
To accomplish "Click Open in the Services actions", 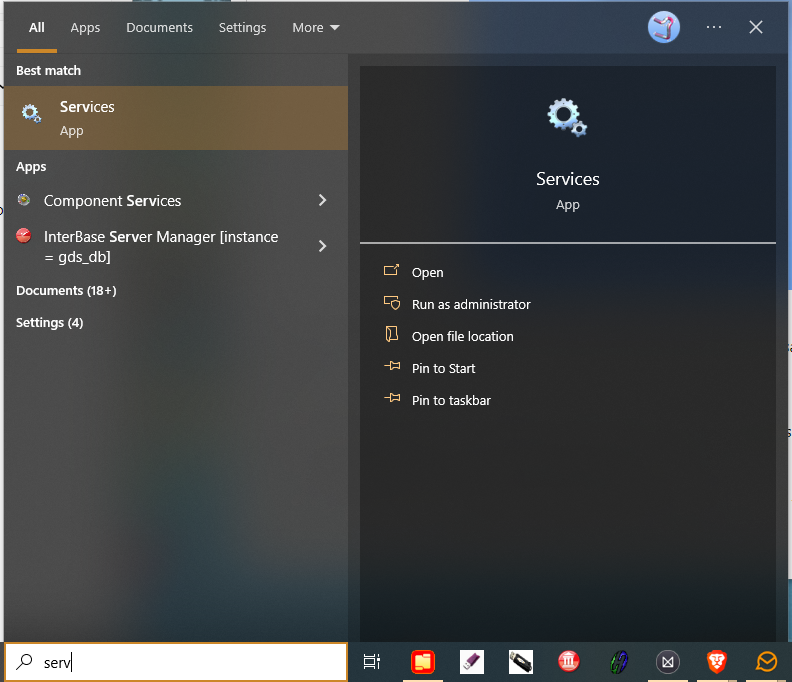I will click(x=427, y=272).
